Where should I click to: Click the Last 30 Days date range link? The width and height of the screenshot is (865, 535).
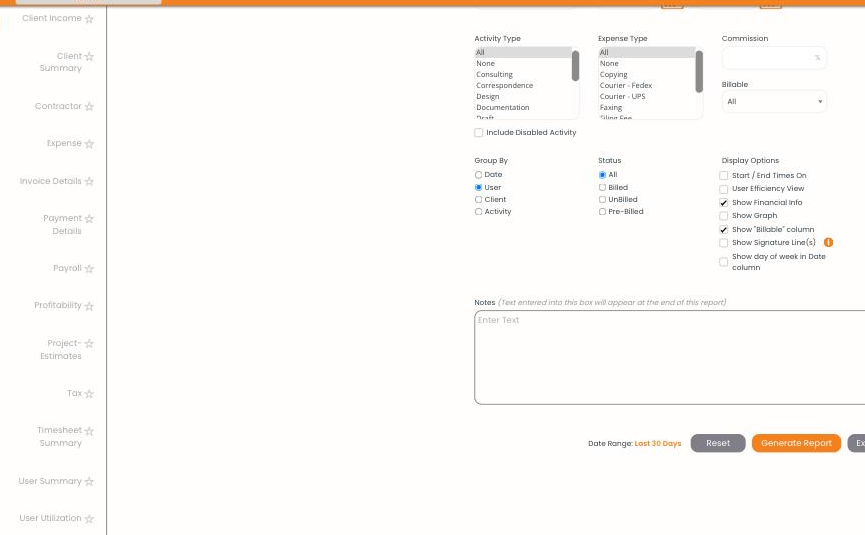click(x=658, y=443)
